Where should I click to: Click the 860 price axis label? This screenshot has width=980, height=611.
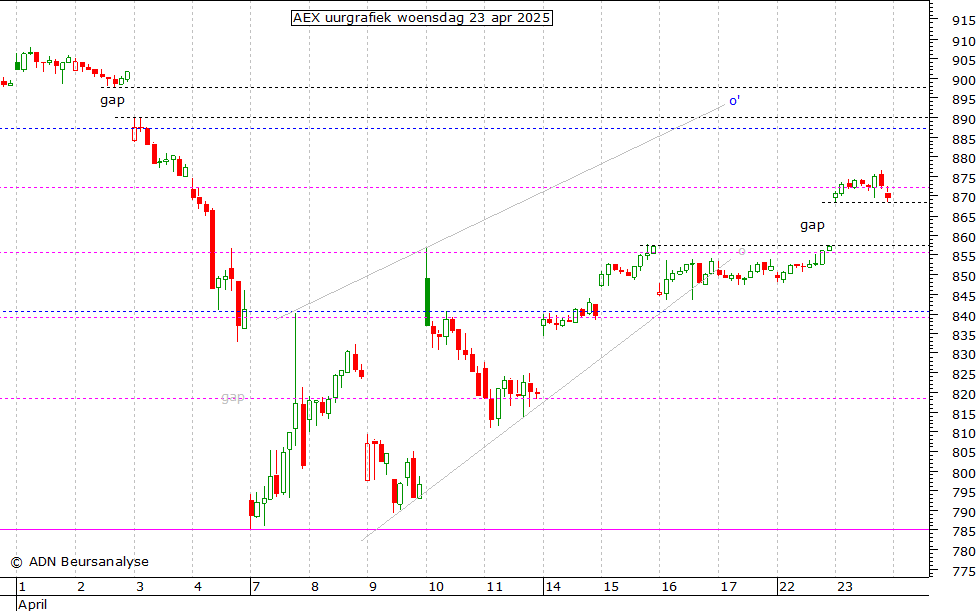click(963, 237)
